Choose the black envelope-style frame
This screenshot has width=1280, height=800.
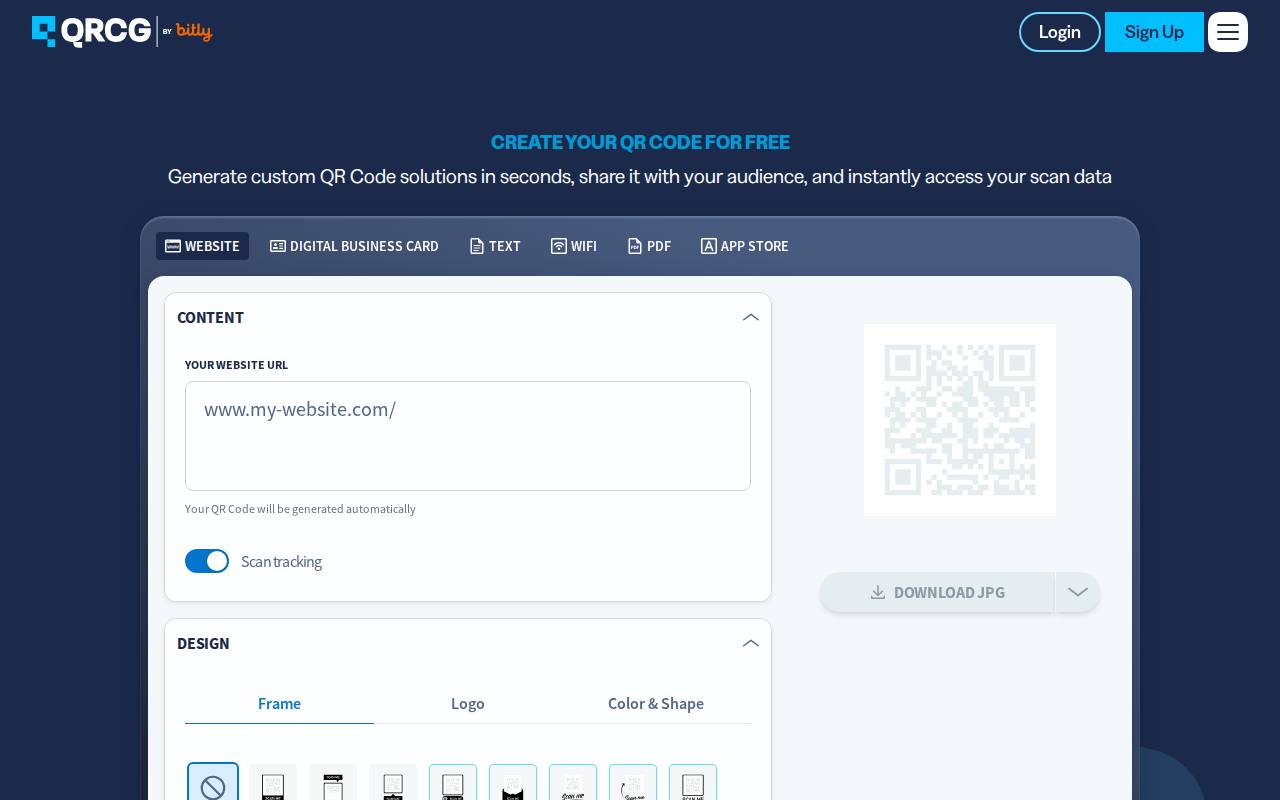(513, 783)
